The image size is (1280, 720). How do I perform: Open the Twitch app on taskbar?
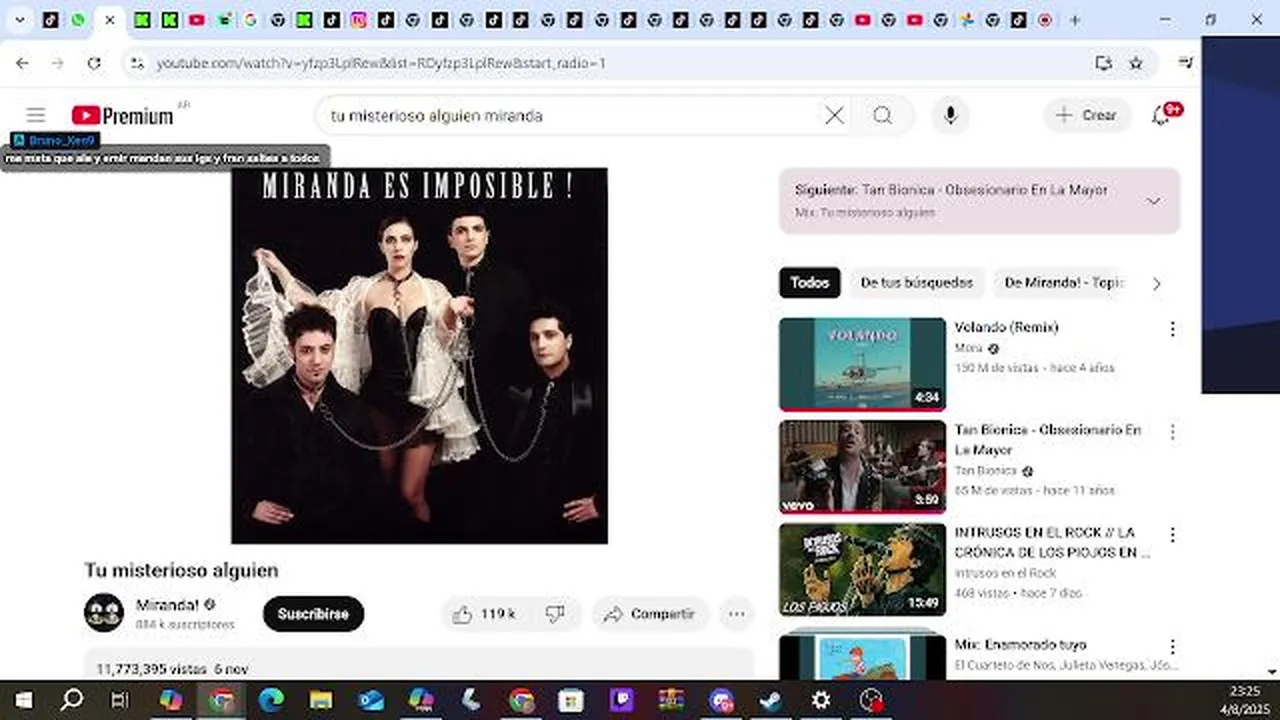click(621, 700)
